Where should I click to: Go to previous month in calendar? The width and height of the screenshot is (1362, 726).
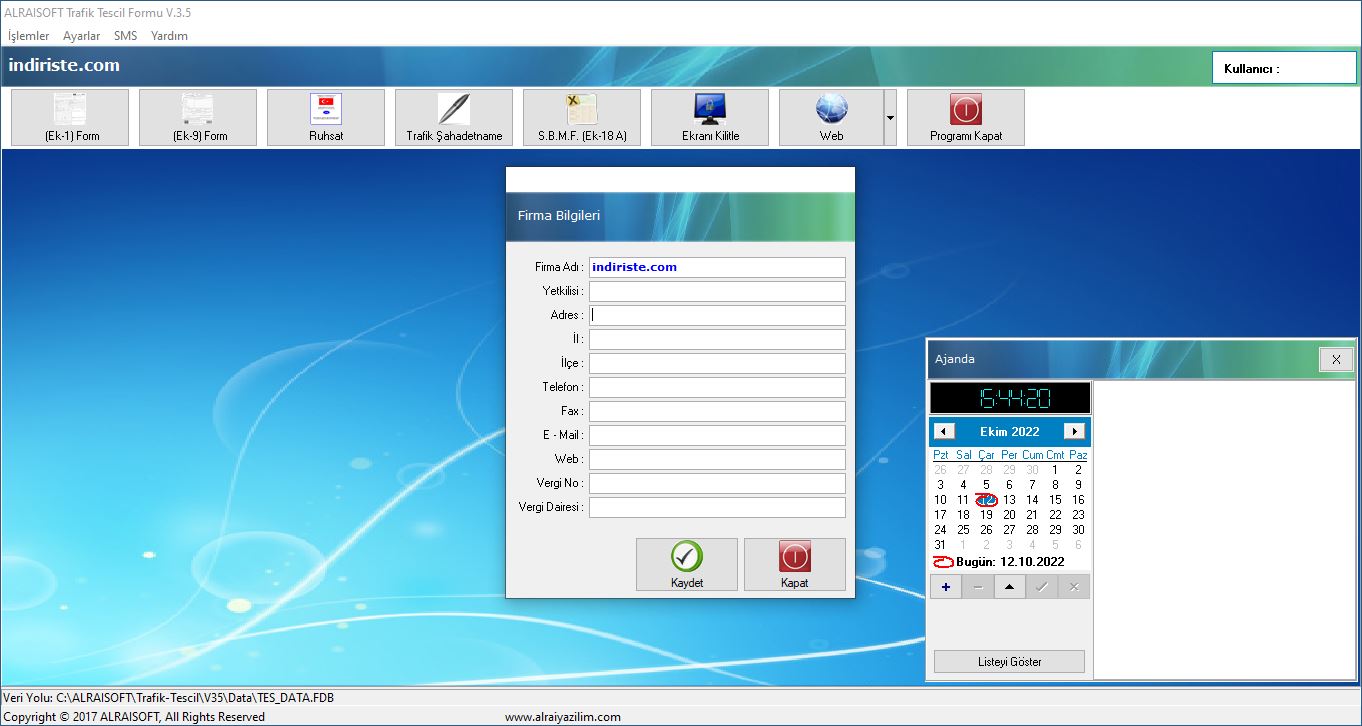(944, 432)
